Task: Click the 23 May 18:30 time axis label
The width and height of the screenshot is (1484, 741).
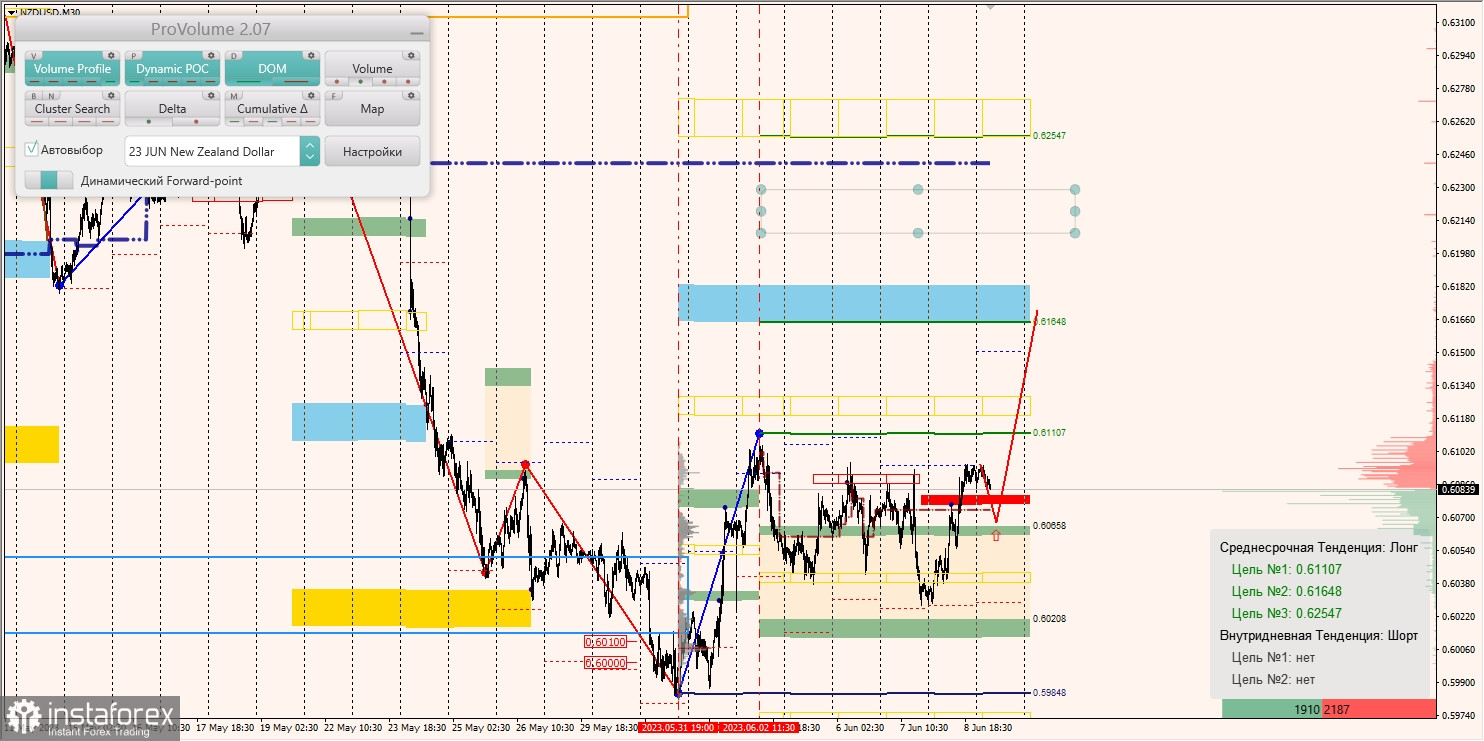Action: pos(417,728)
